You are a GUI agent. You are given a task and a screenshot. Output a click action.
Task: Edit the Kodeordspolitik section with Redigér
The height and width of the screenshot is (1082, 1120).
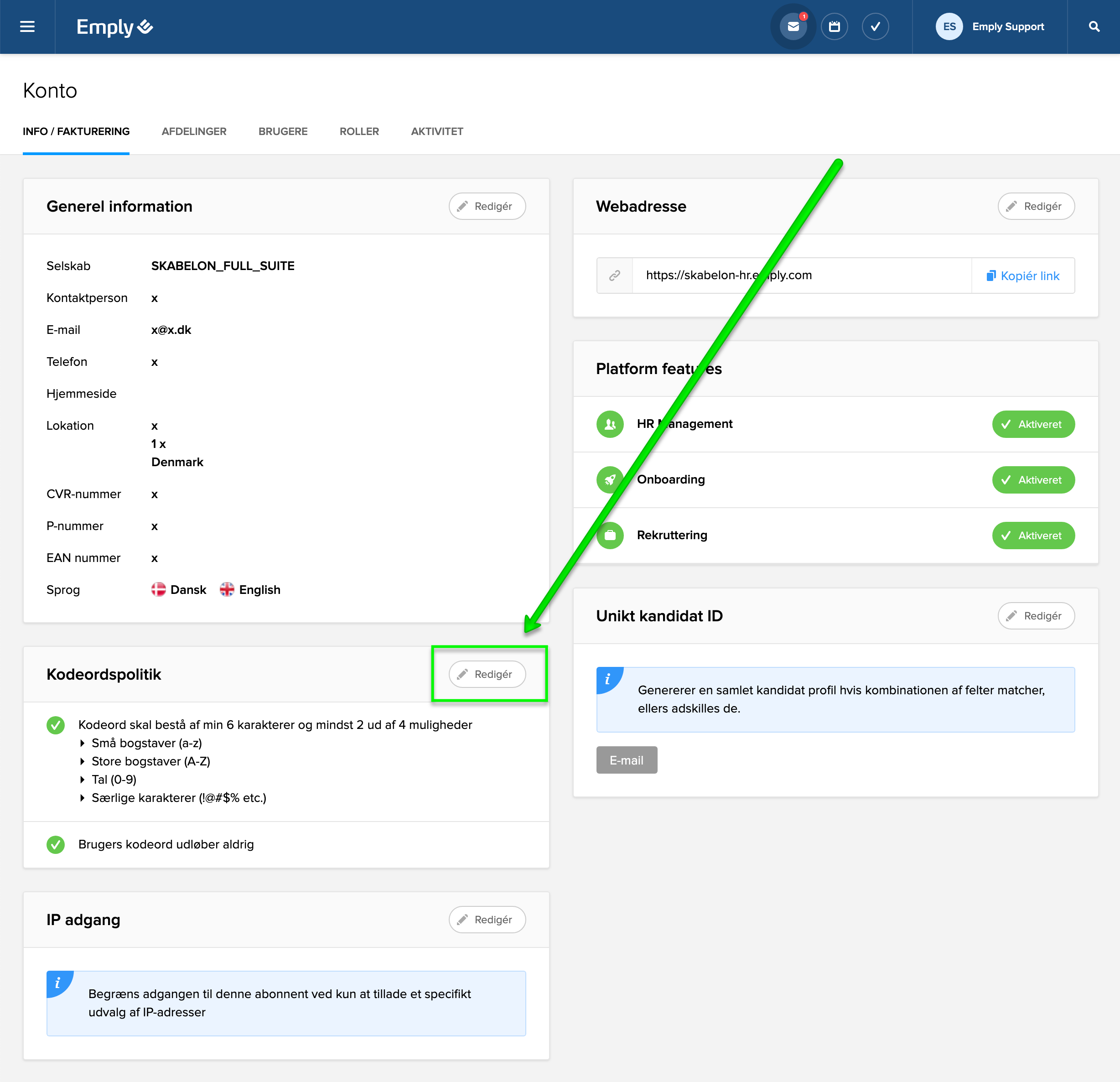487,674
